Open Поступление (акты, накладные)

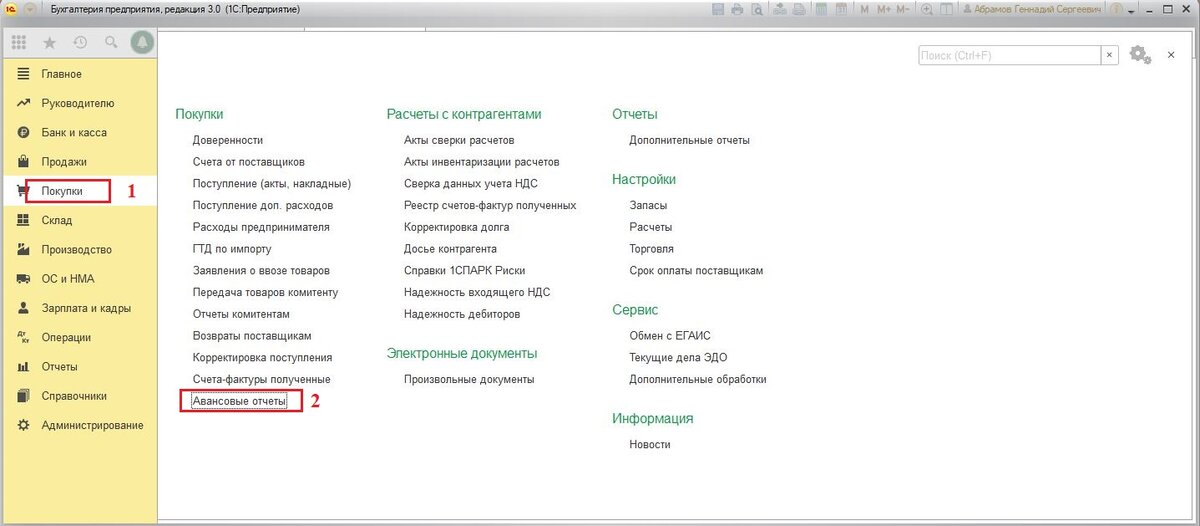click(272, 184)
